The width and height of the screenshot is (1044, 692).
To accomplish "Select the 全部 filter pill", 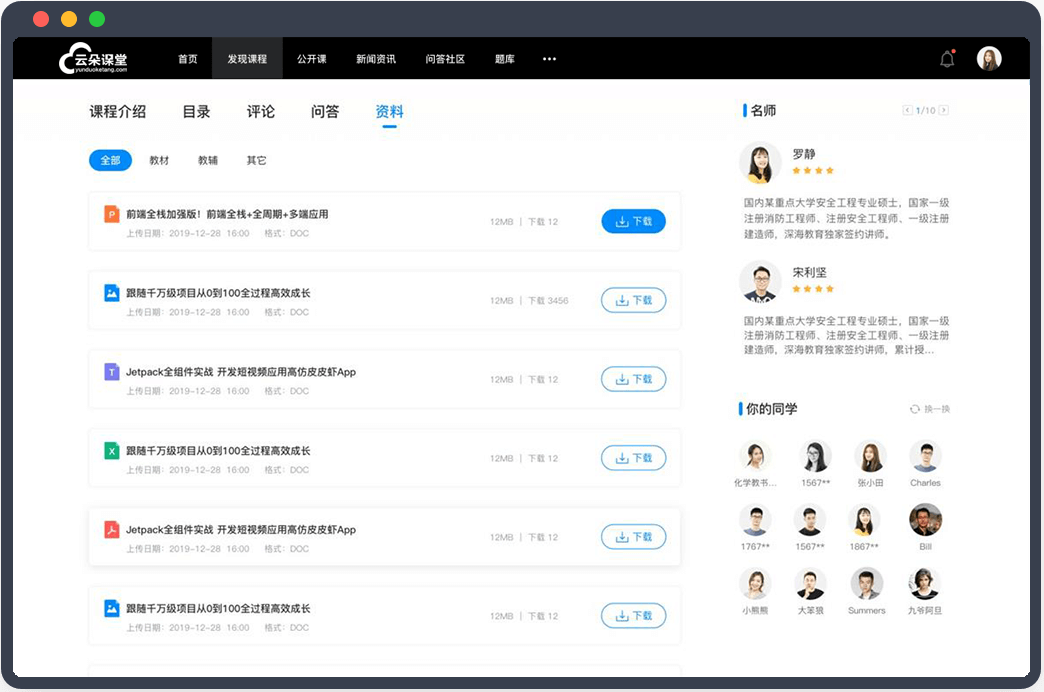I will coord(111,161).
